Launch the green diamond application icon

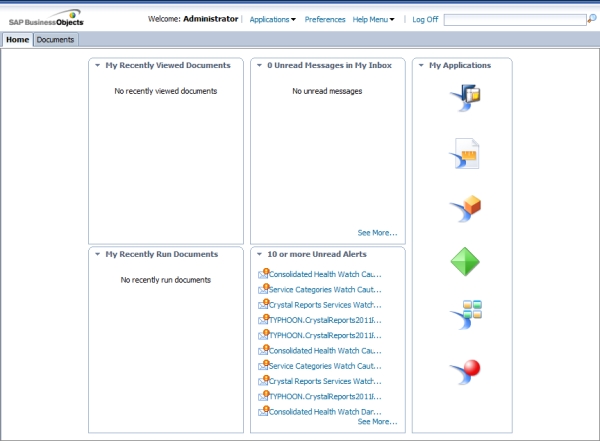tap(465, 262)
